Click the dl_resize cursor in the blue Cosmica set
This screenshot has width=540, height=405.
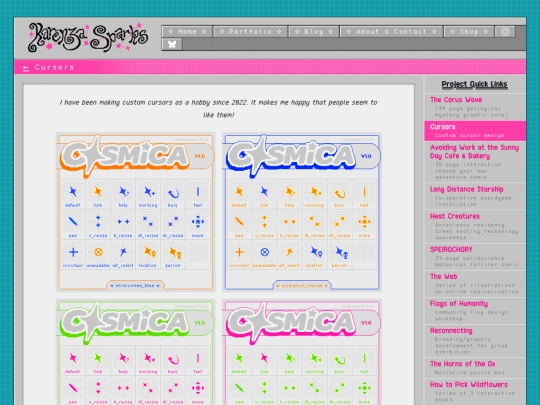pos(314,221)
